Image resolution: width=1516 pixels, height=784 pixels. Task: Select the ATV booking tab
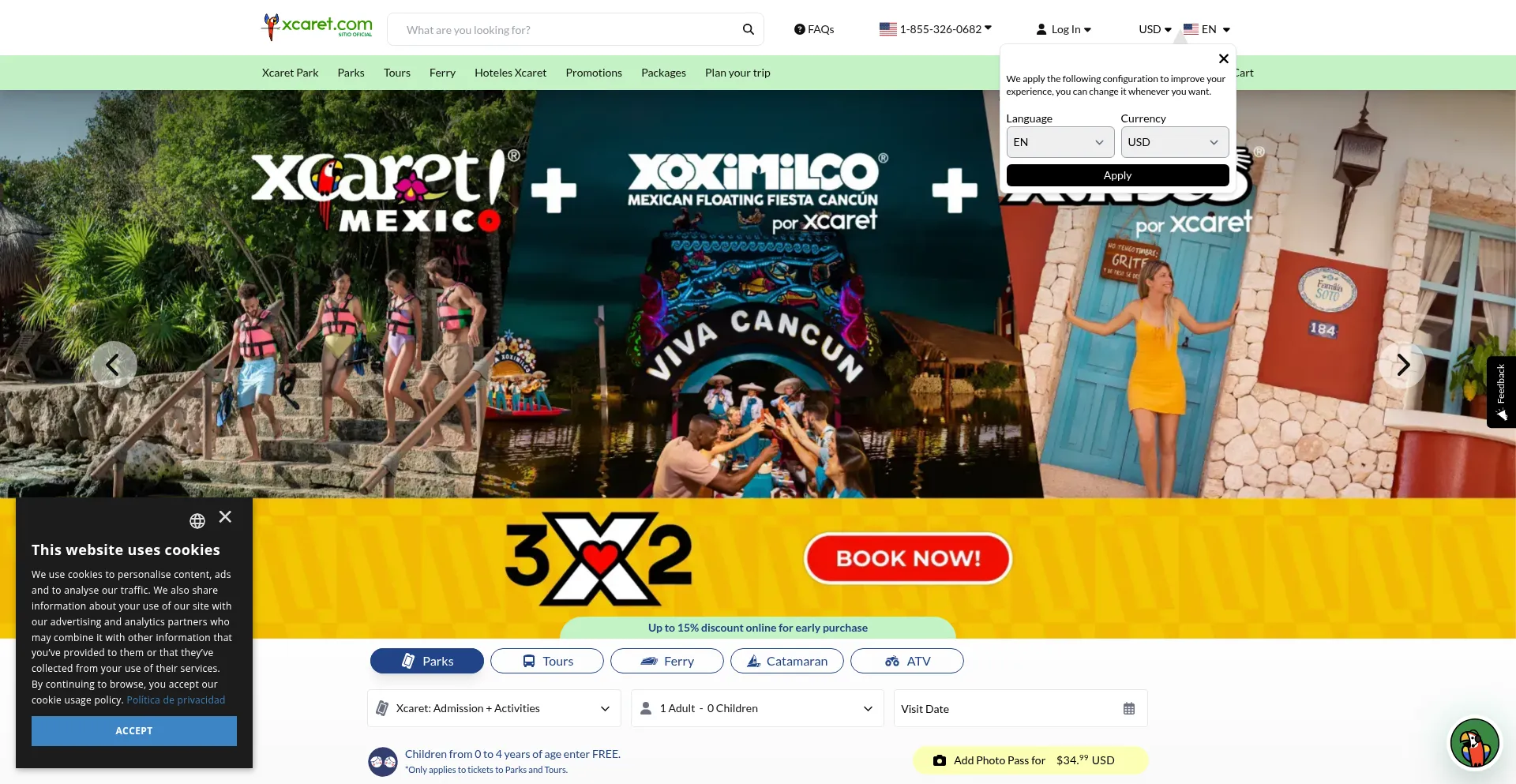tap(907, 661)
